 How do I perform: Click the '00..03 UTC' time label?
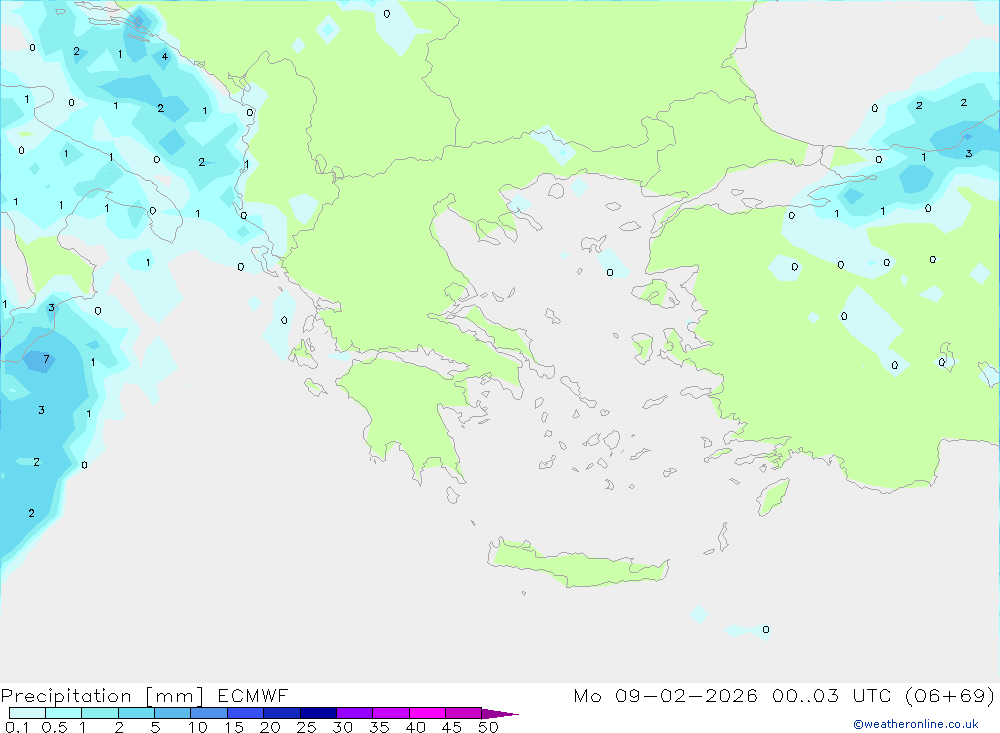(x=834, y=695)
